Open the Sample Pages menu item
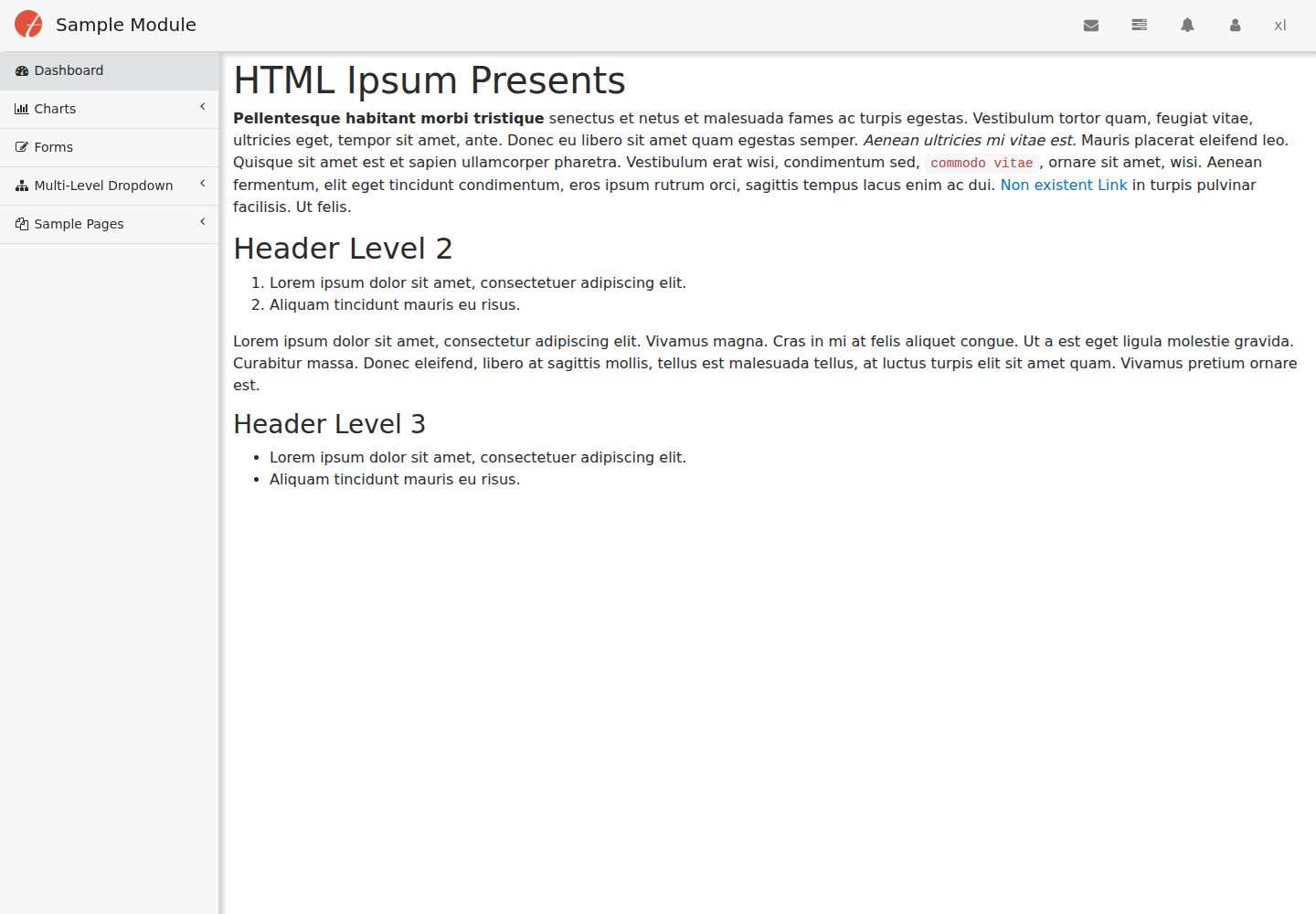Screen dimensions: 1316x914 pyautogui.click(x=110, y=224)
